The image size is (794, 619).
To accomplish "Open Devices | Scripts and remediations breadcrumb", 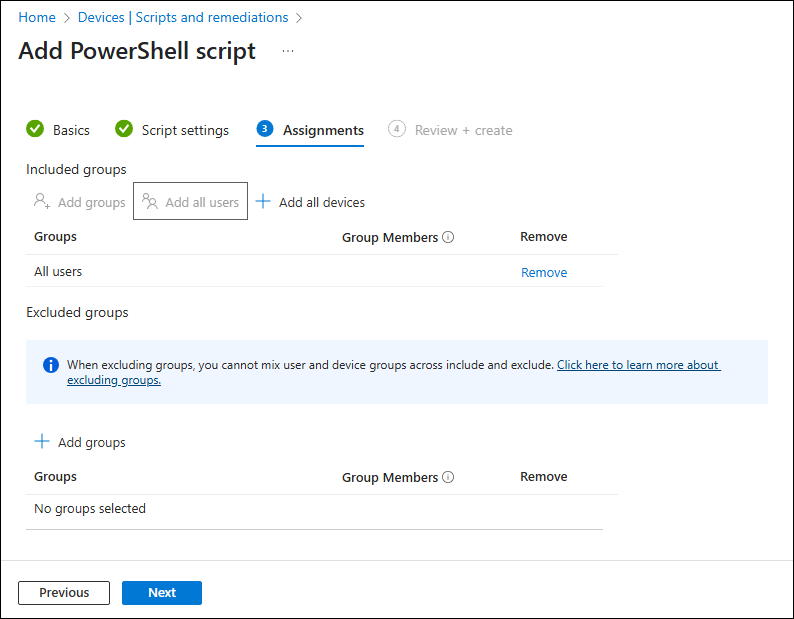I will coord(183,17).
